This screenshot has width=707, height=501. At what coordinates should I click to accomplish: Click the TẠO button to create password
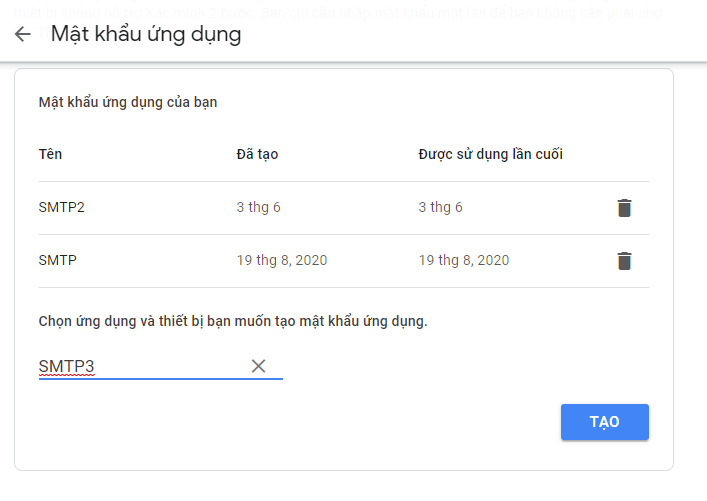[x=605, y=422]
